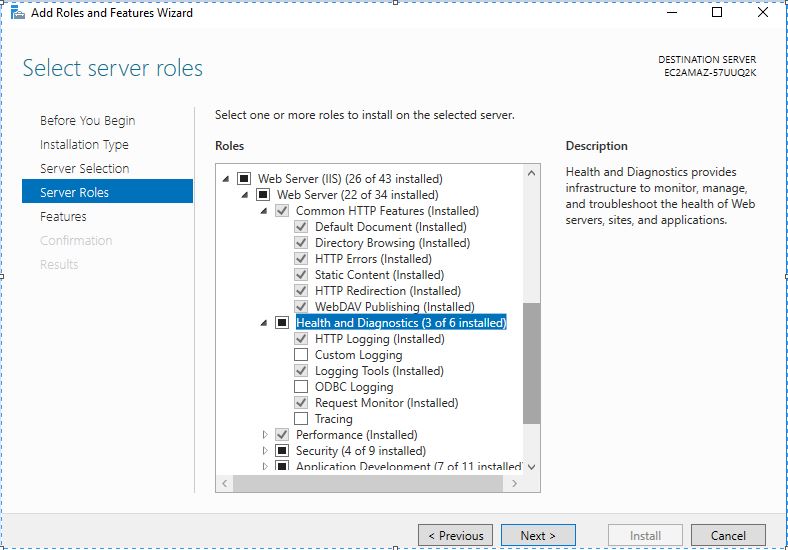Toggle the Logging Tools checkbox

pyautogui.click(x=301, y=371)
